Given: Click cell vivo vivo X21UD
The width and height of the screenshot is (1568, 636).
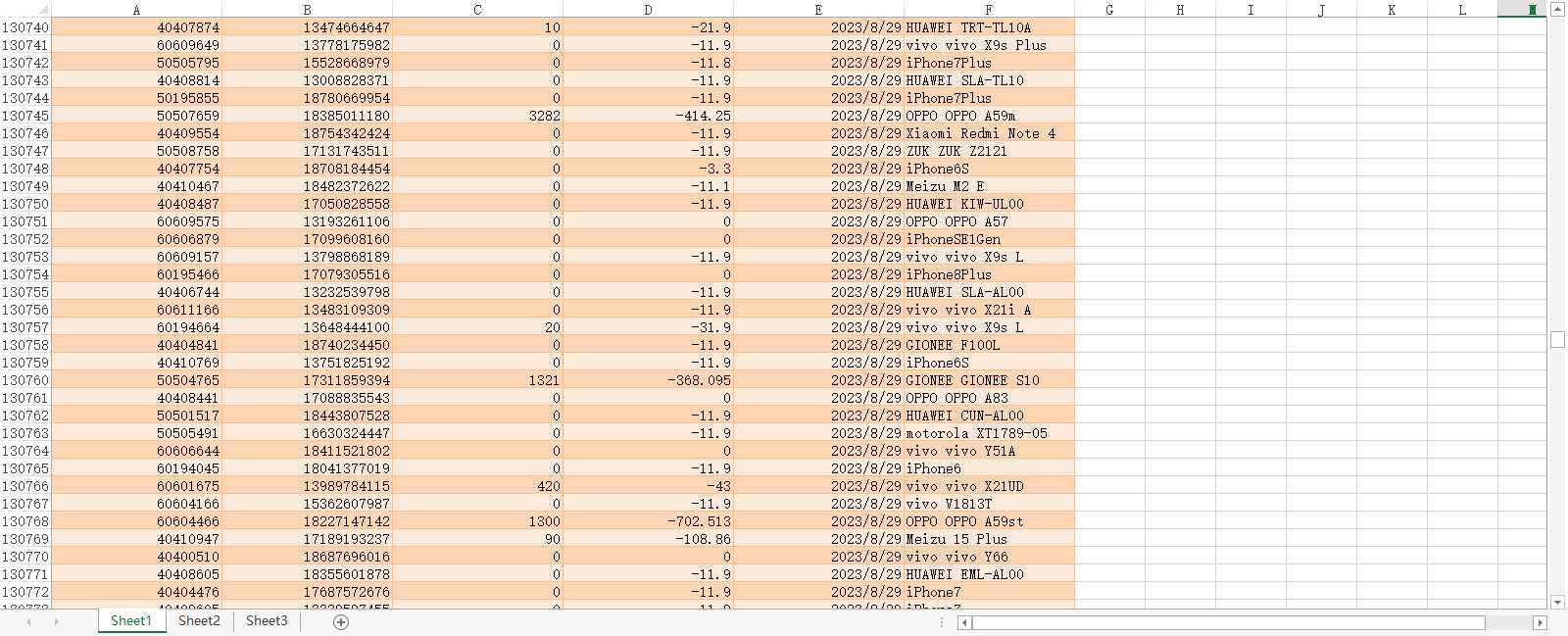Looking at the screenshot, I should (989, 486).
